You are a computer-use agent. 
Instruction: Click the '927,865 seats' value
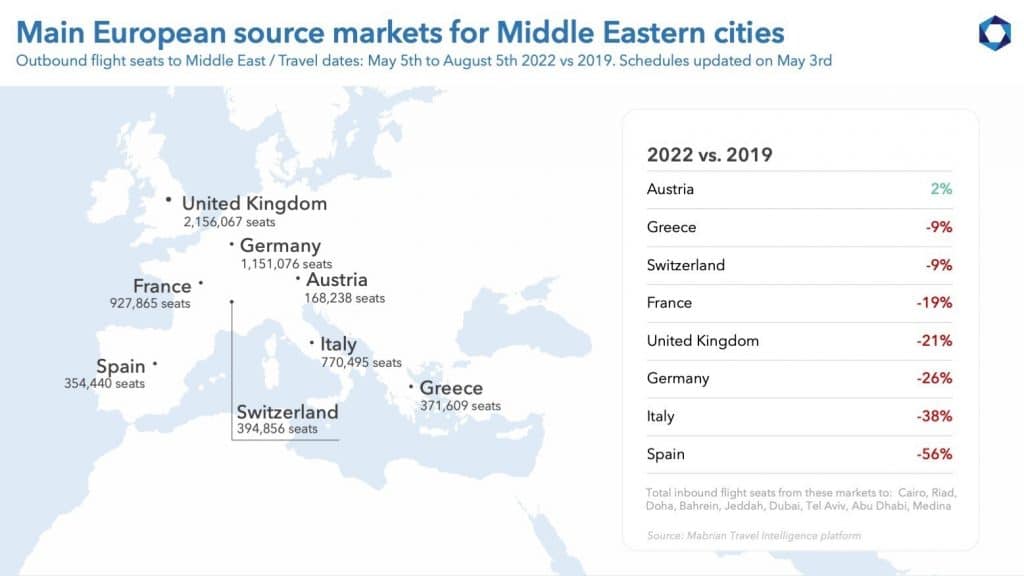150,304
